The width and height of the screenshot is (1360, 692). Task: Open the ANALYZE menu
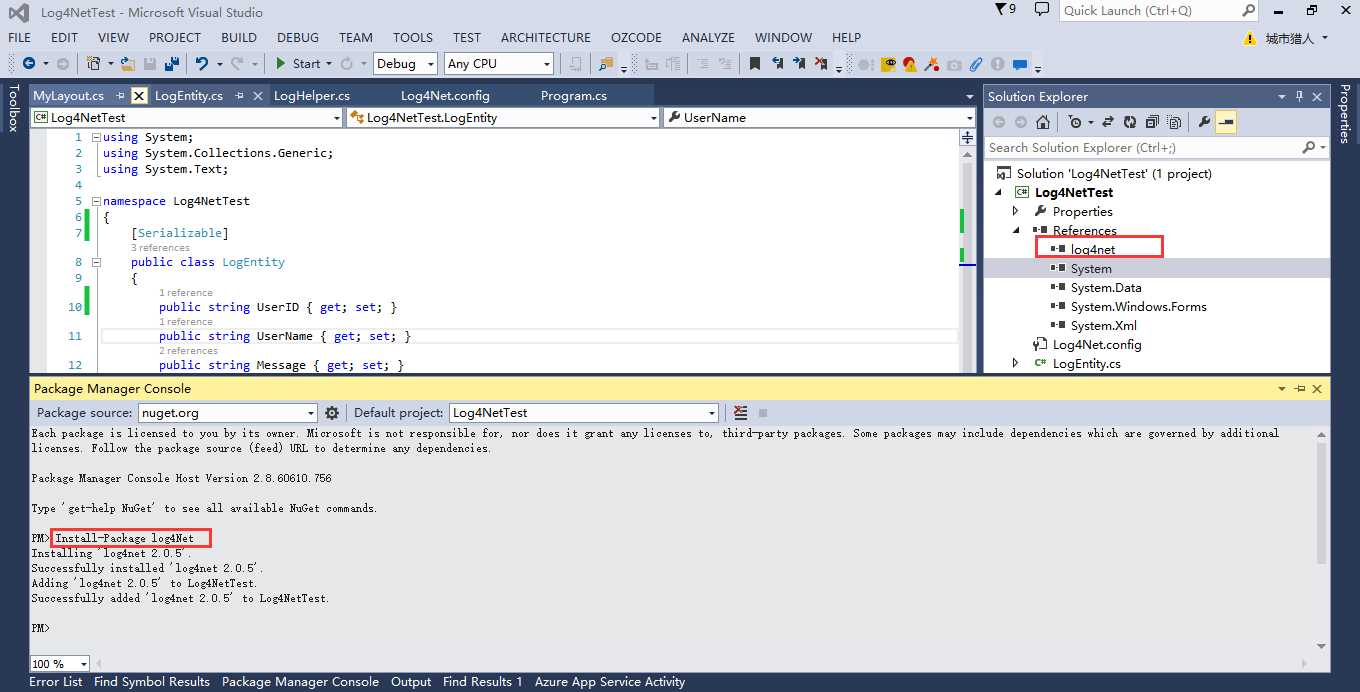(708, 37)
